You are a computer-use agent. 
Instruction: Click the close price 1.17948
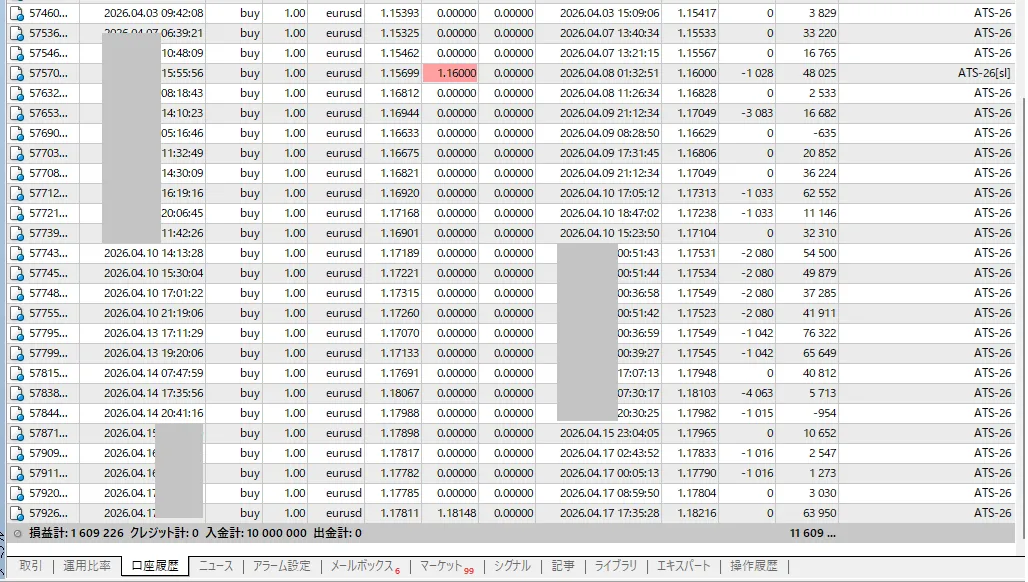[x=697, y=373]
